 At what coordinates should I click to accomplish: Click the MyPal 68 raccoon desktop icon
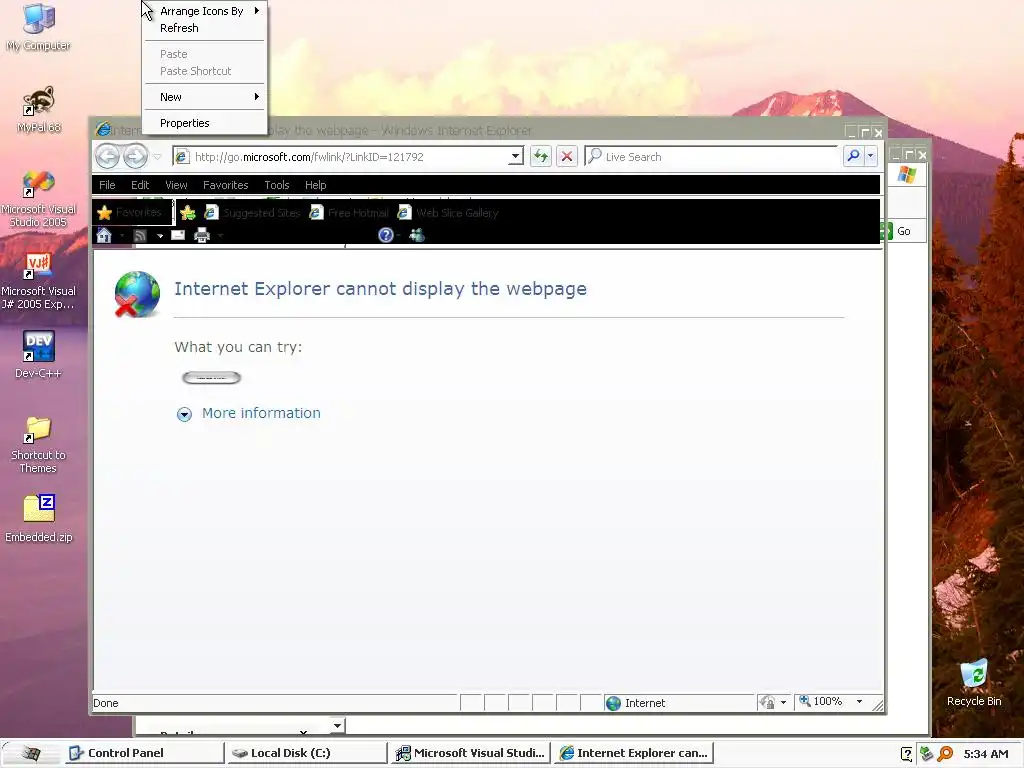tap(39, 110)
